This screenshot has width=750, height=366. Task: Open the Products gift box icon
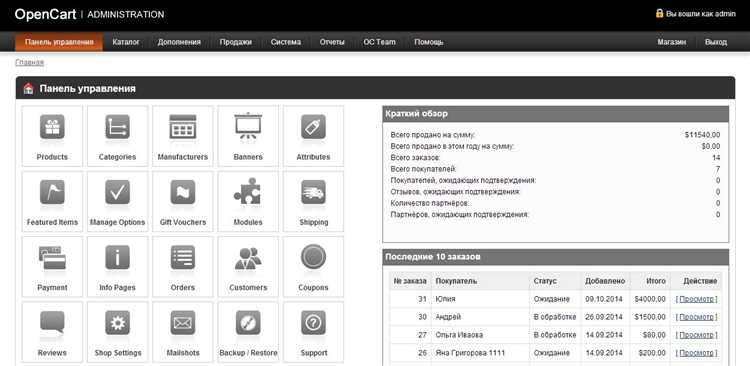tap(52, 128)
